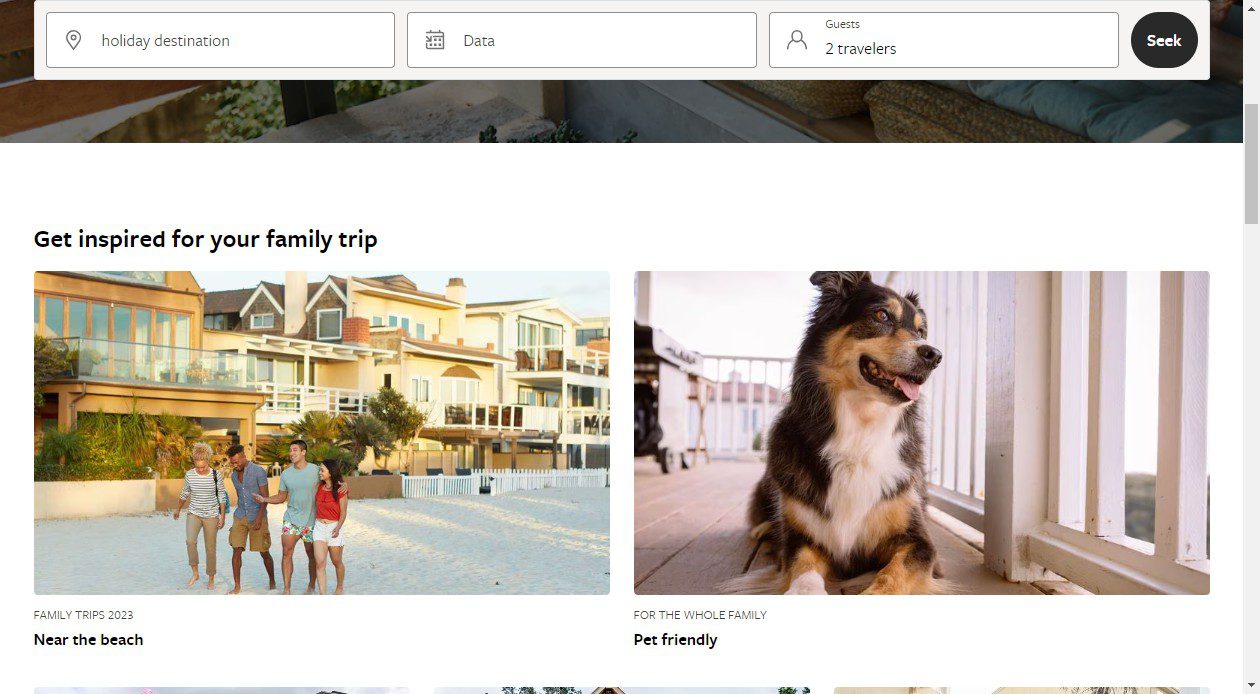This screenshot has height=694, width=1260.
Task: Open the beach houses family photo
Action: click(x=322, y=433)
